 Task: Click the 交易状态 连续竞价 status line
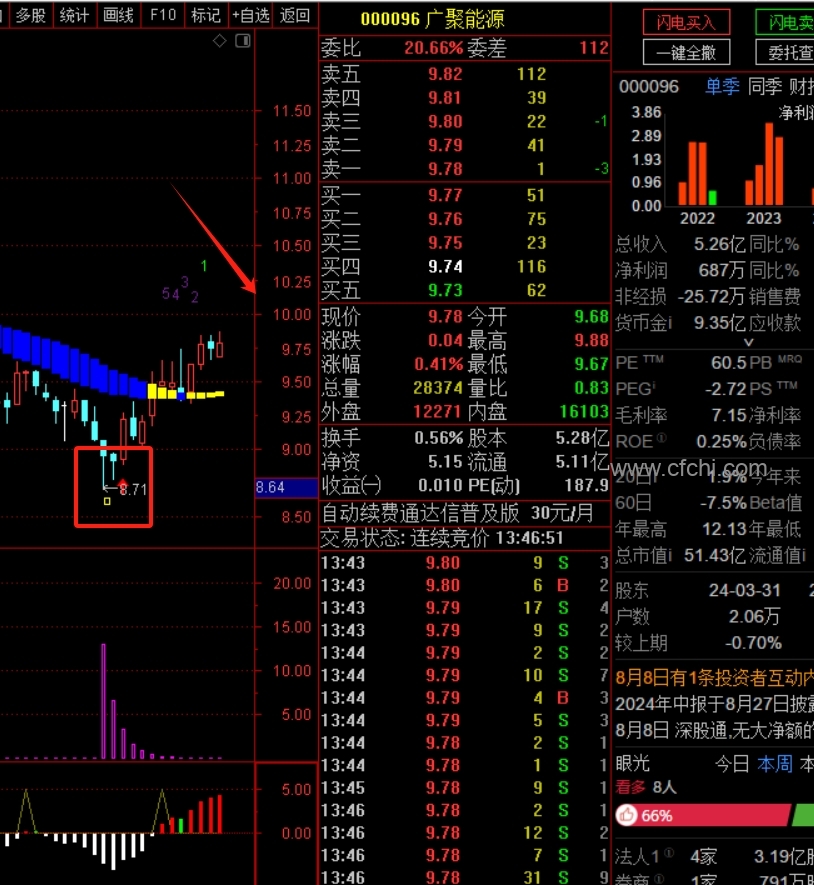click(442, 538)
